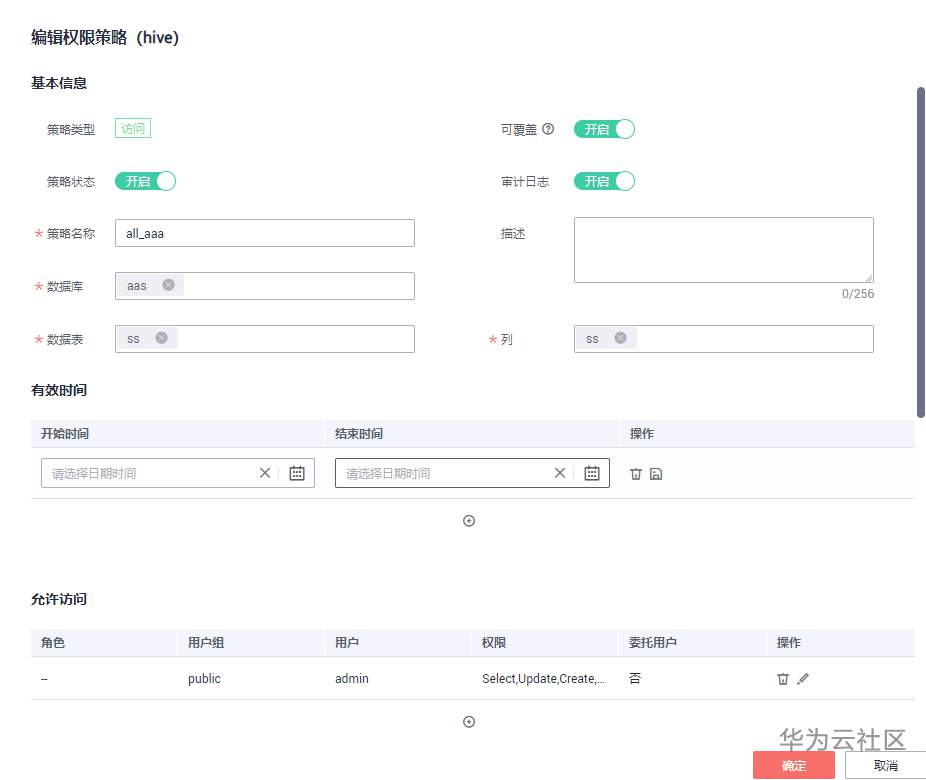Click the 取消 cancel button

click(884, 765)
